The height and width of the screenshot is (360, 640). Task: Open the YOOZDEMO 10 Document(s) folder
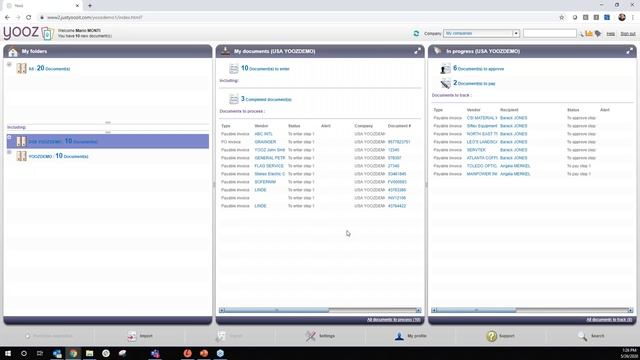pyautogui.click(x=58, y=156)
